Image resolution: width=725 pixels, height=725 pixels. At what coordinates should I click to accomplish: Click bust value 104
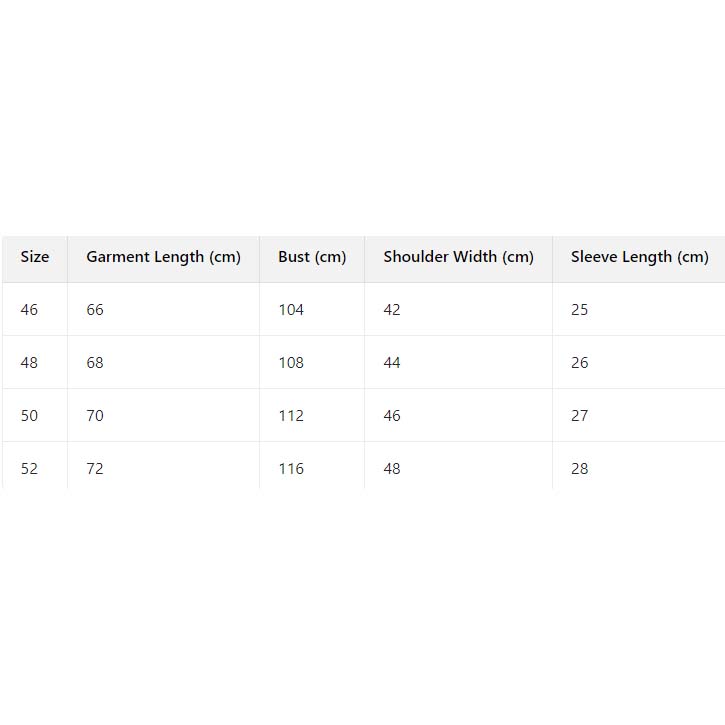[291, 310]
